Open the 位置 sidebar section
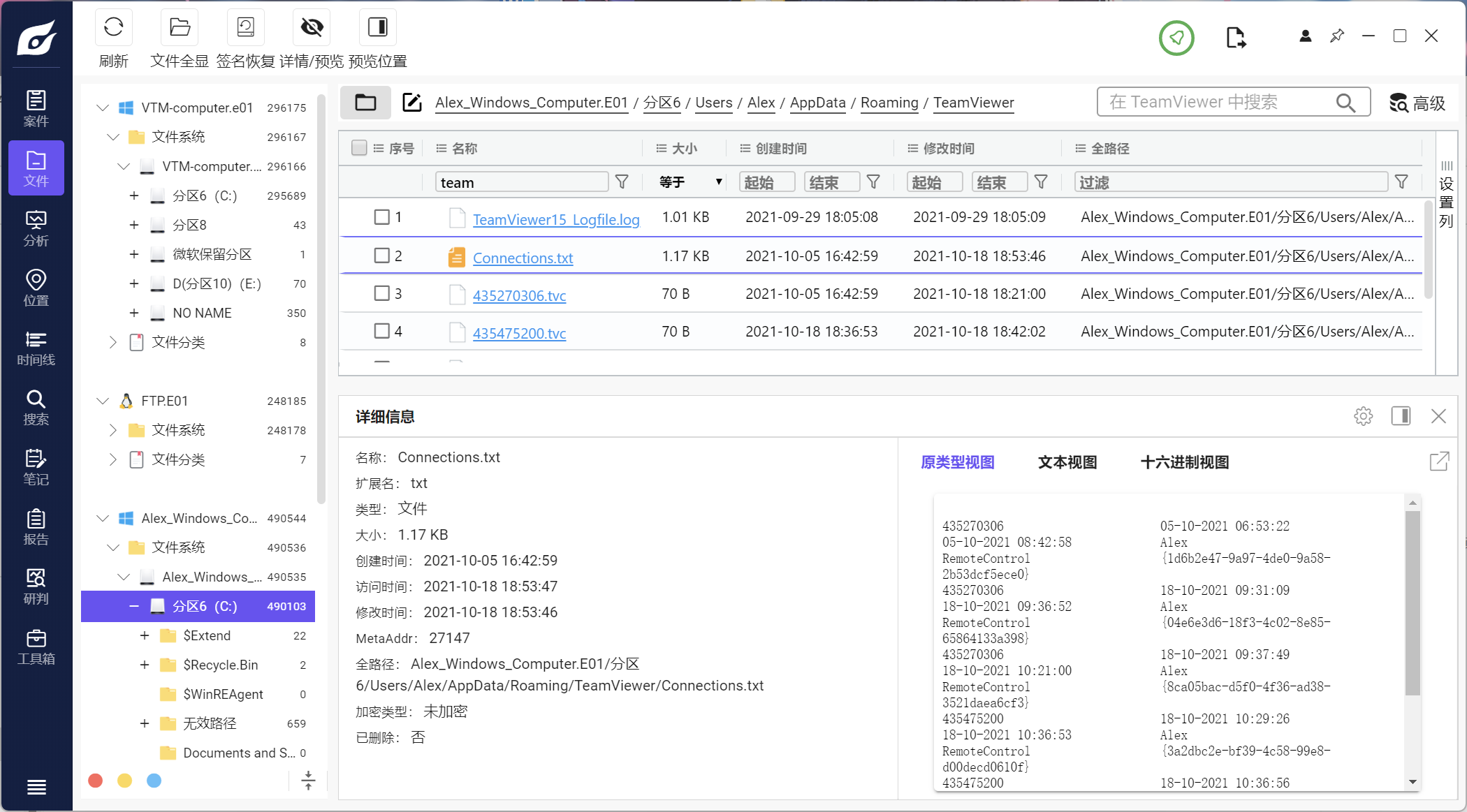Screen dimensions: 1467x812 pyautogui.click(x=36, y=288)
